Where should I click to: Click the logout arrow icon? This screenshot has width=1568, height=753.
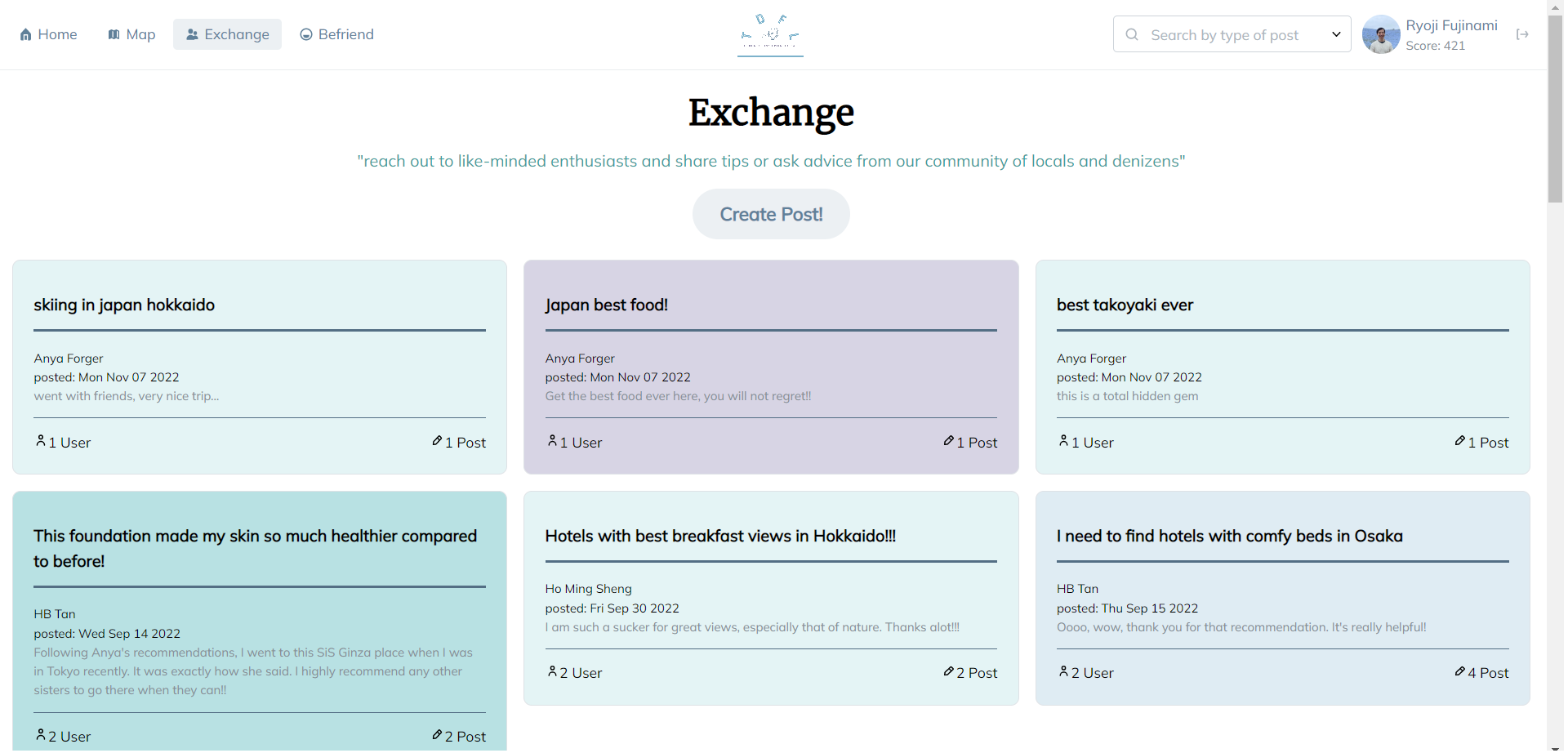1522,35
